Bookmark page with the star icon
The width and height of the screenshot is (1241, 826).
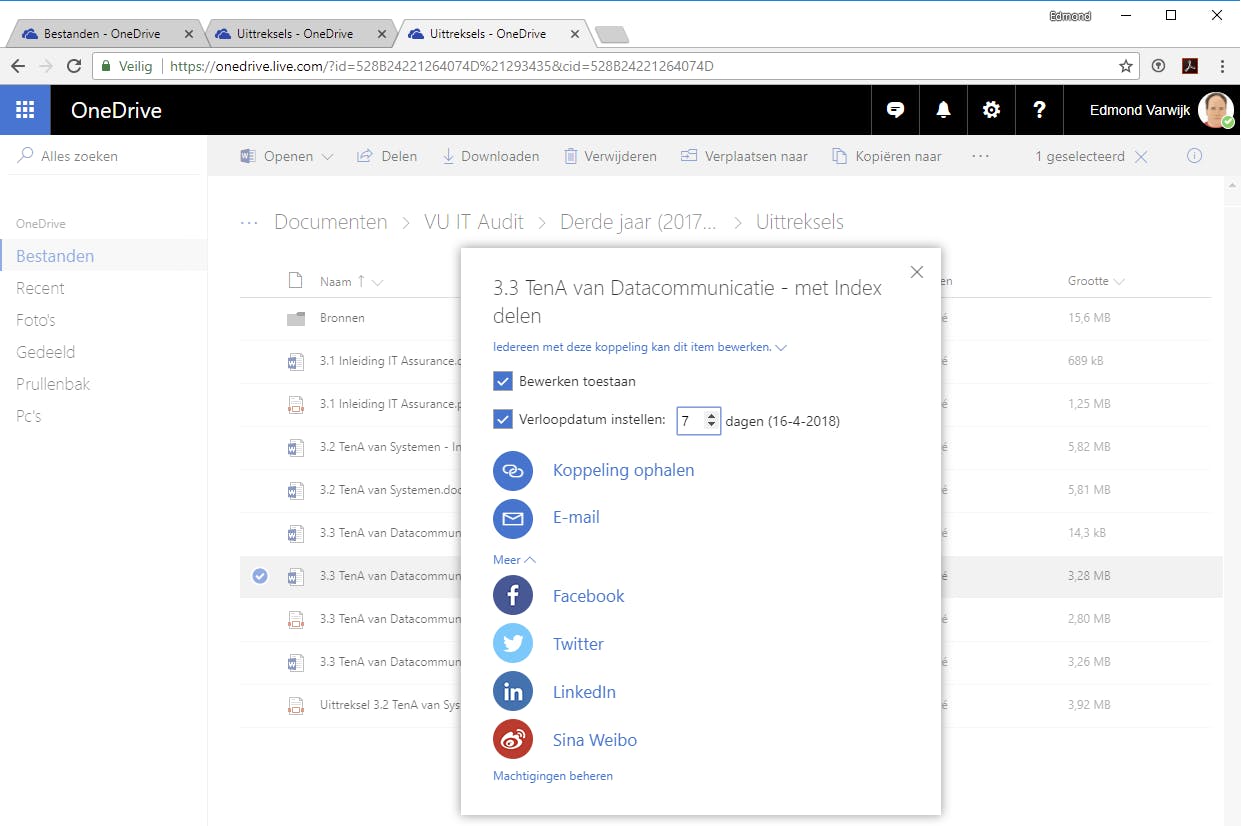click(x=1126, y=66)
